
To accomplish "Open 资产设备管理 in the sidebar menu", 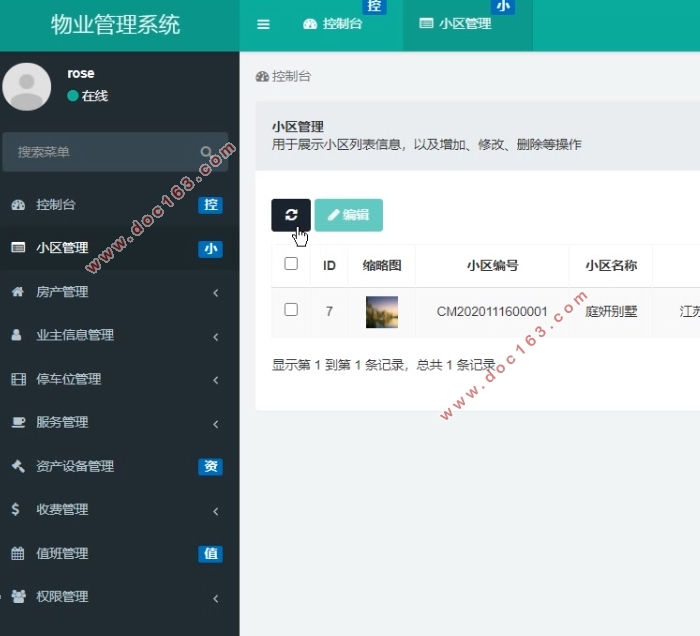I will tap(119, 466).
